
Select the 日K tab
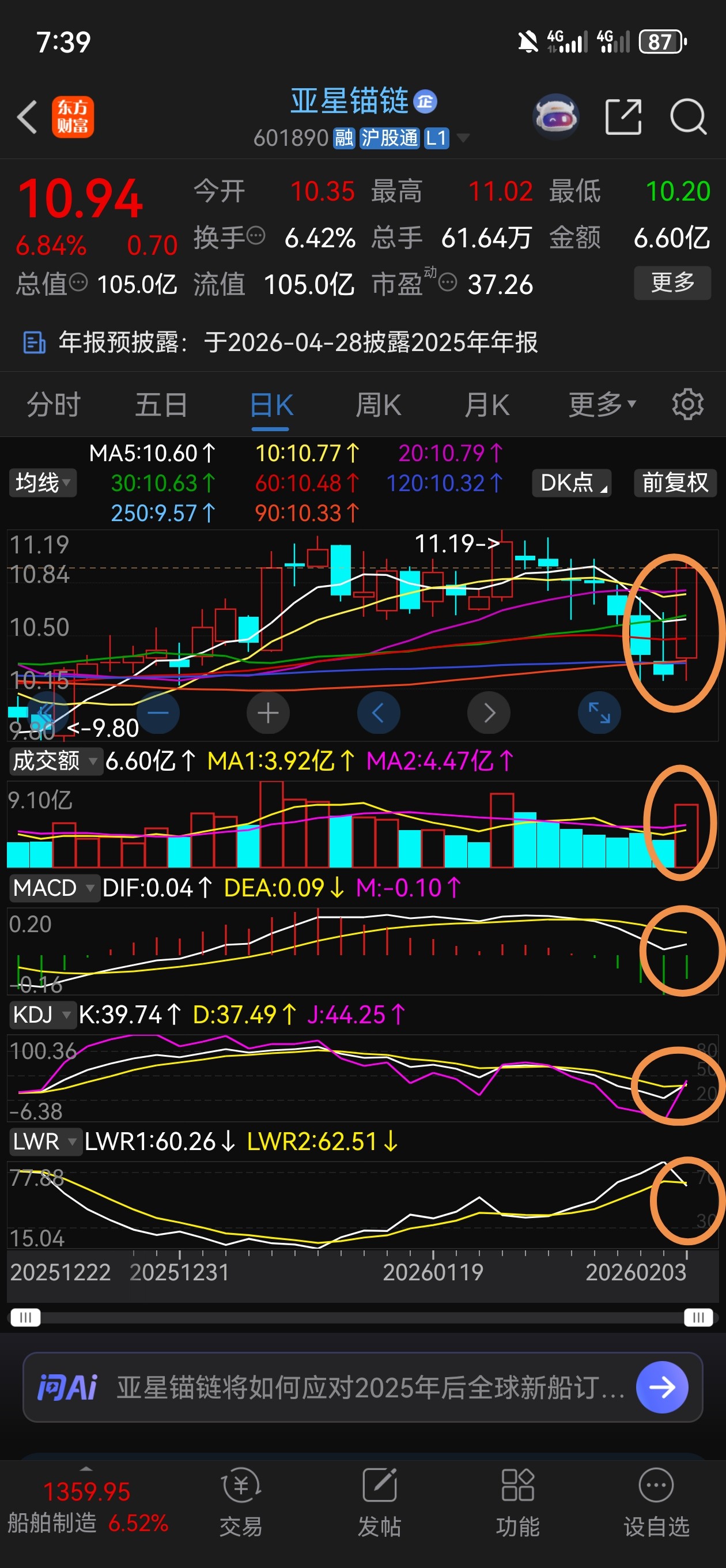pyautogui.click(x=271, y=405)
